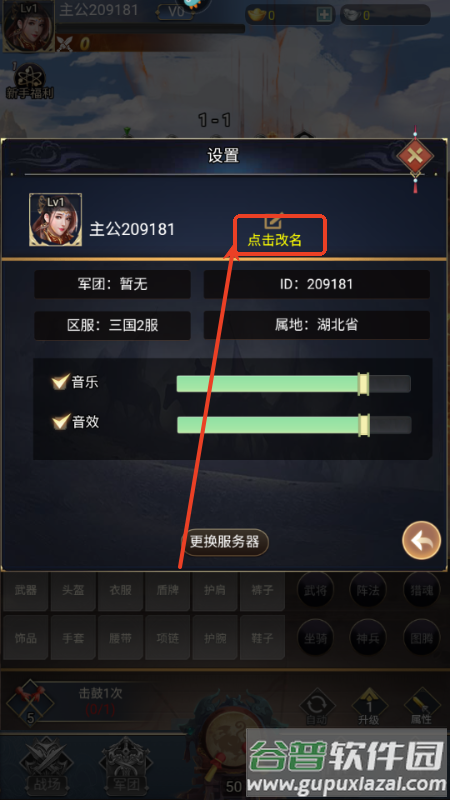Image resolution: width=450 pixels, height=800 pixels.
Task: Open the 武器 weapon equipment slot
Action: (x=26, y=591)
